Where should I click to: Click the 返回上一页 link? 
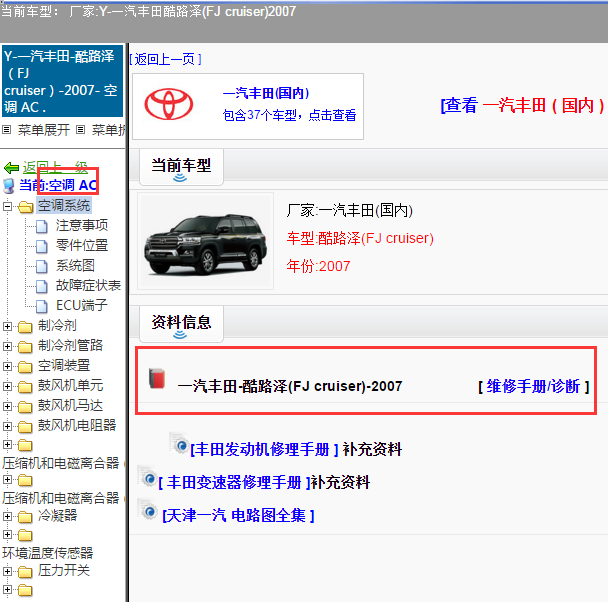(166, 59)
